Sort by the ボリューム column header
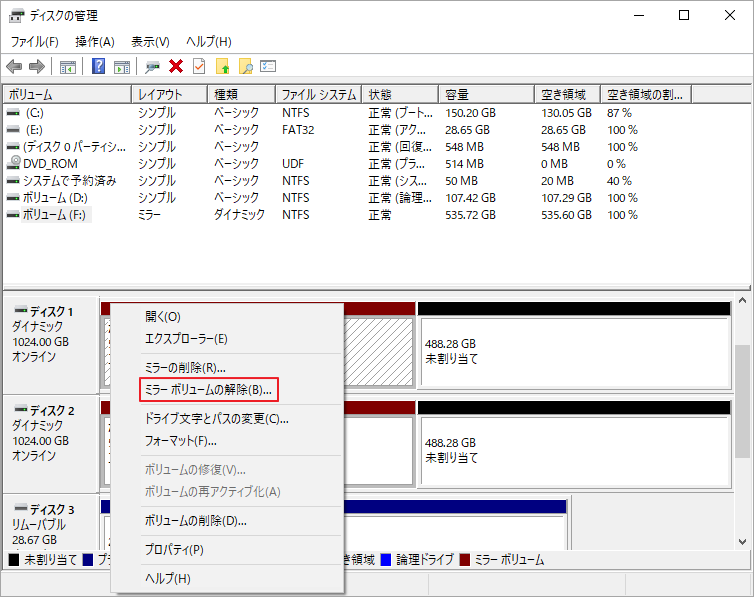 [x=67, y=95]
